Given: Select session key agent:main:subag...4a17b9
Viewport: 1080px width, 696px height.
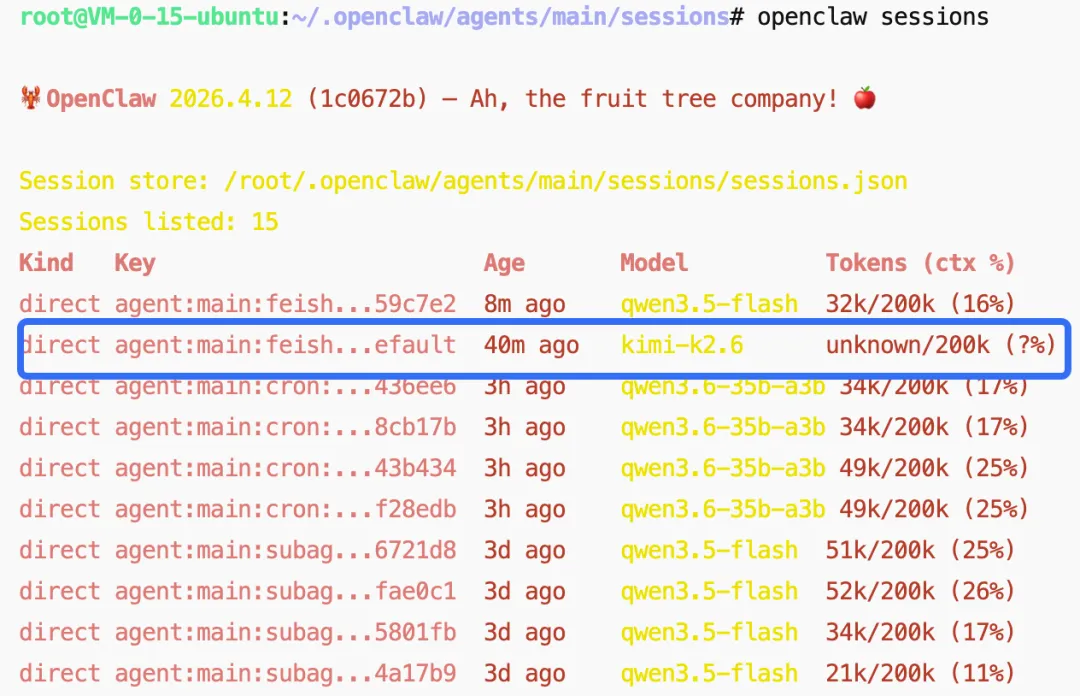Looking at the screenshot, I should (285, 673).
